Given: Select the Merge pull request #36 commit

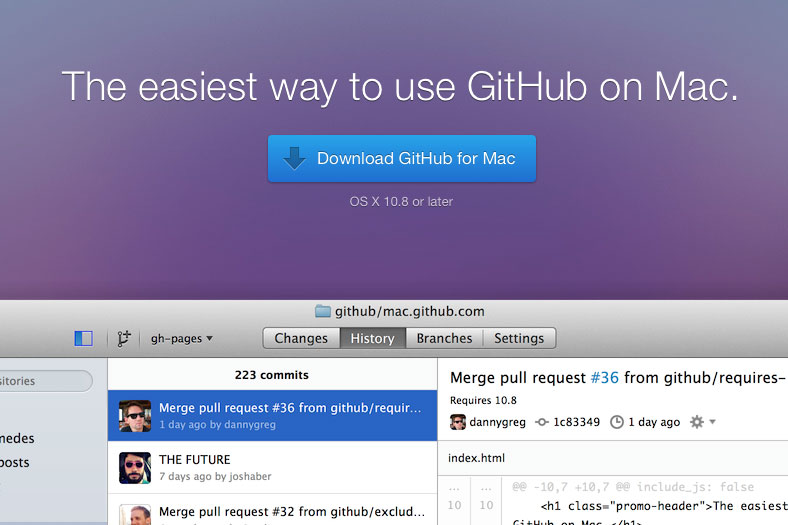Looking at the screenshot, I should tap(272, 415).
